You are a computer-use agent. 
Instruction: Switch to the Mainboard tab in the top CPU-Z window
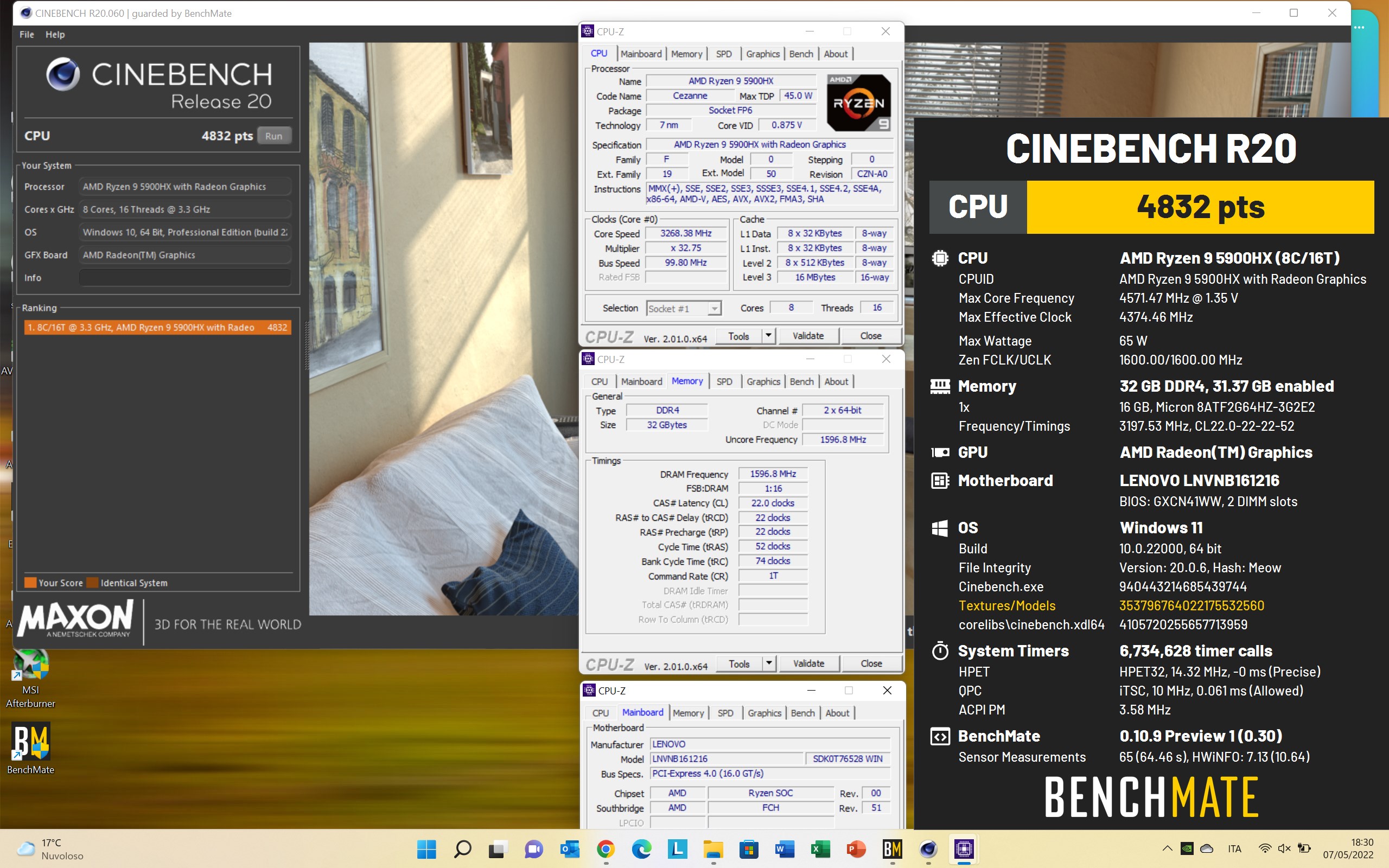tap(641, 54)
